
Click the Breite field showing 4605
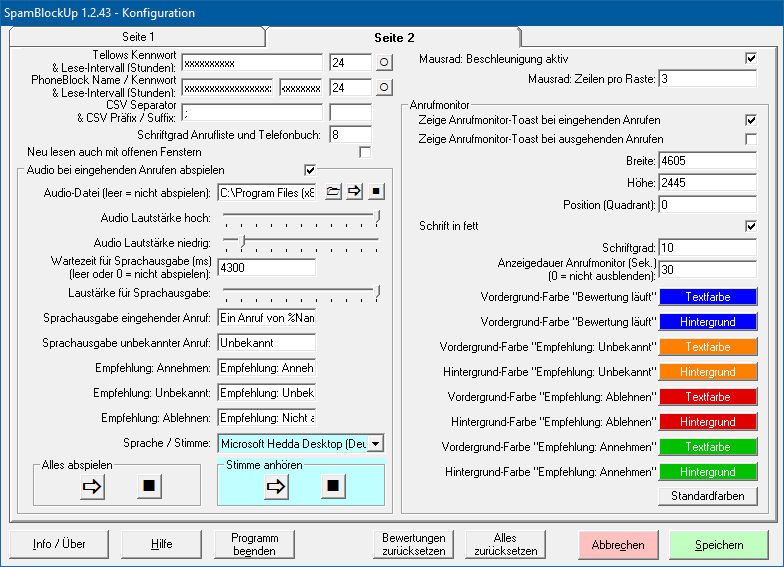tap(708, 160)
